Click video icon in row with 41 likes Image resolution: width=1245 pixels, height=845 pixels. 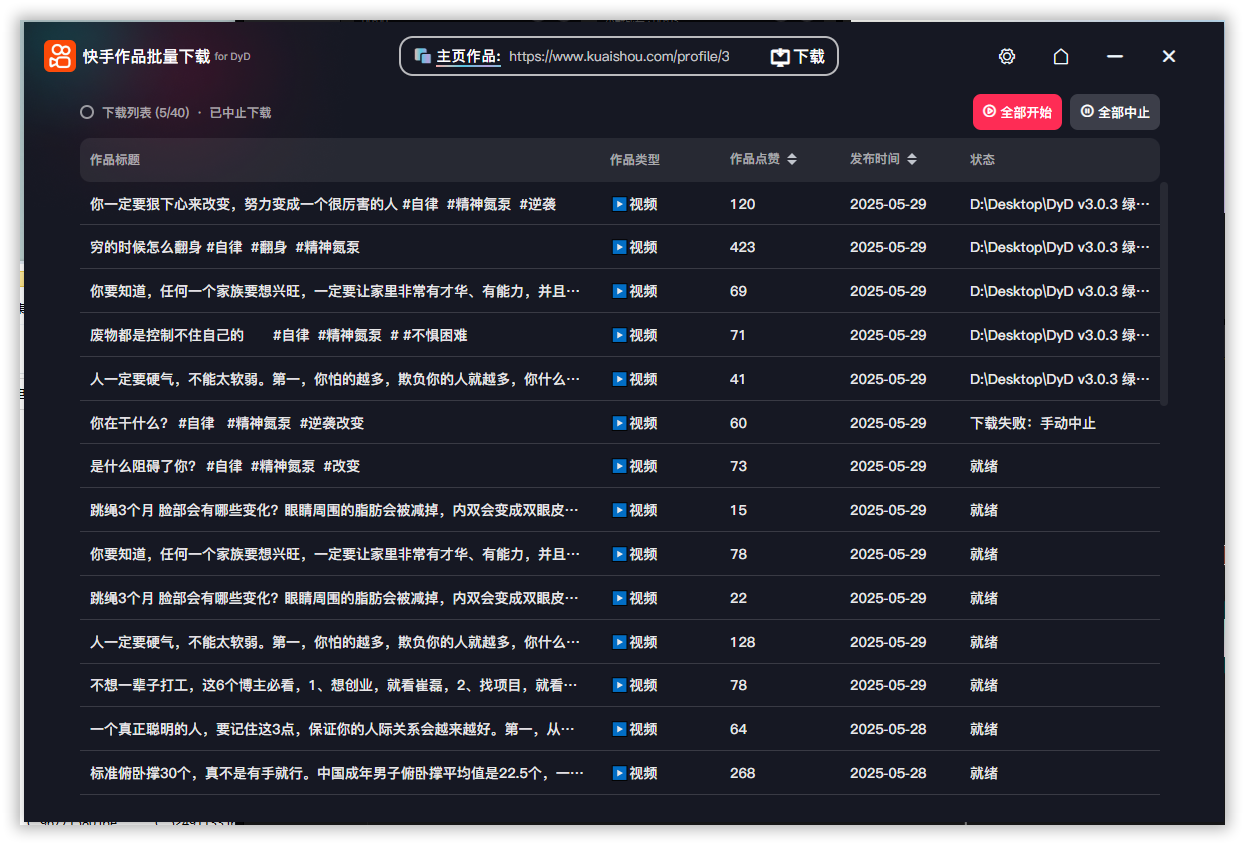(x=619, y=379)
